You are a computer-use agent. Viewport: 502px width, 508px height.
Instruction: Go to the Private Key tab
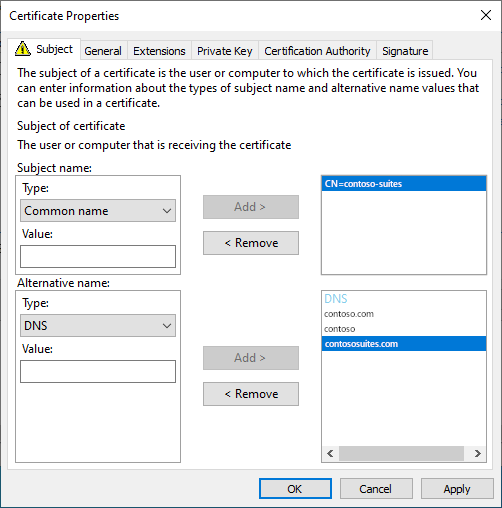224,51
